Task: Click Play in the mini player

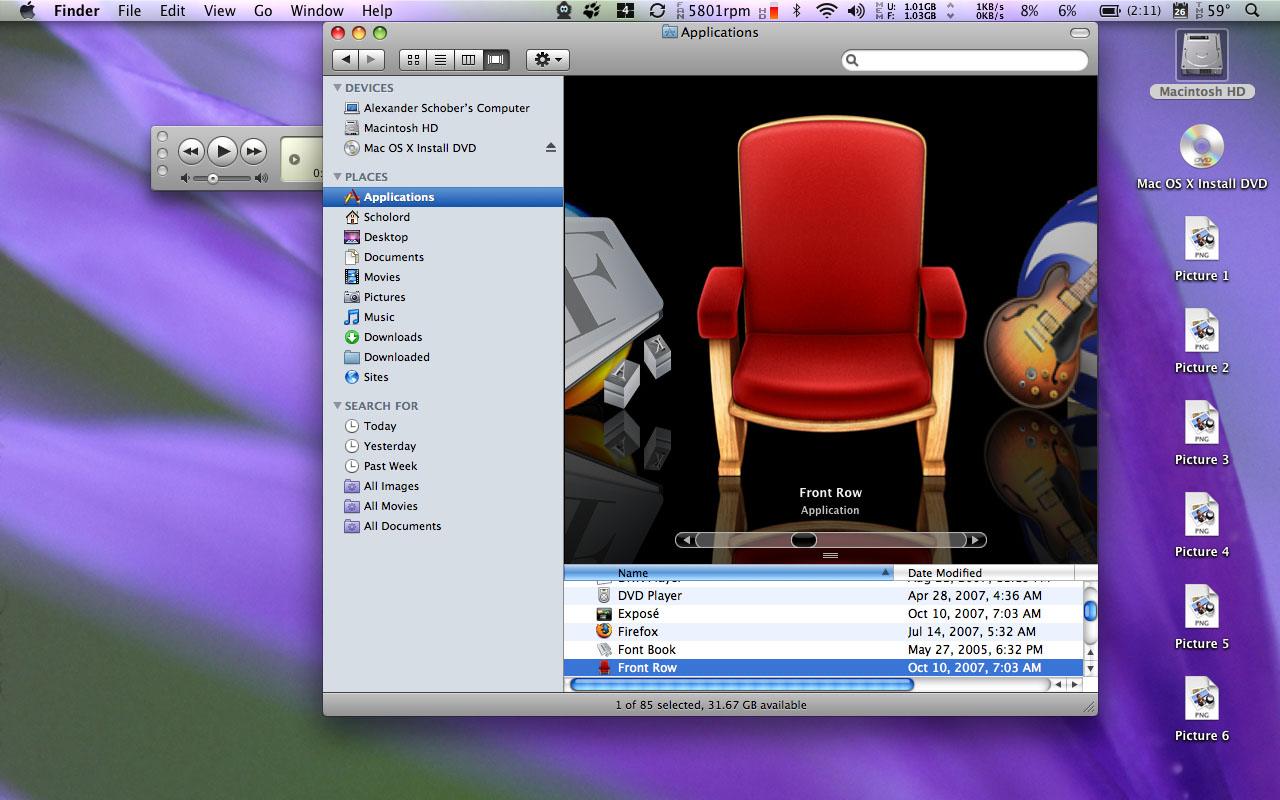Action: (x=222, y=151)
